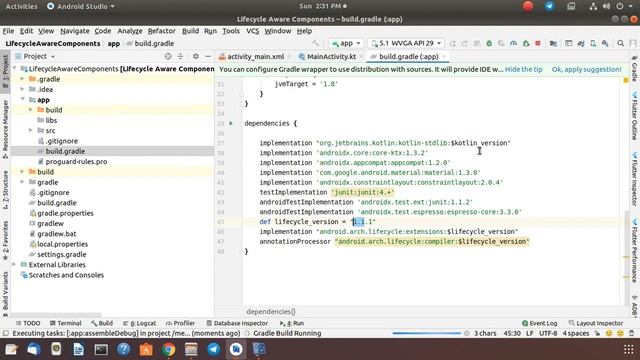Viewport: 640px width, 360px height.
Task: Open the Analyze menu
Action: 130,31
